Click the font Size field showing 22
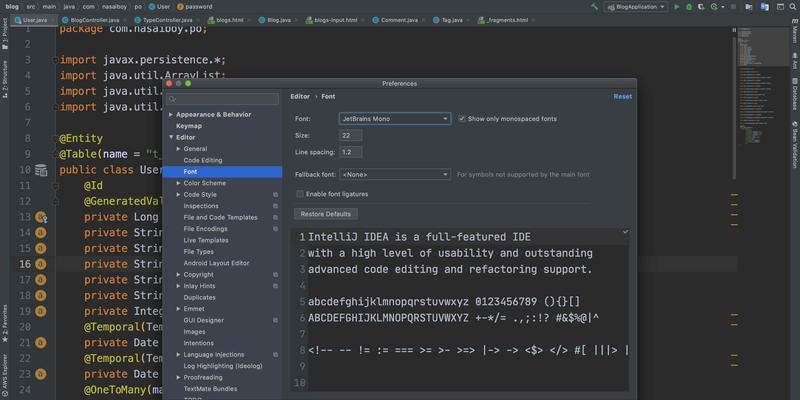Viewport: 800px width, 400px height. [351, 136]
